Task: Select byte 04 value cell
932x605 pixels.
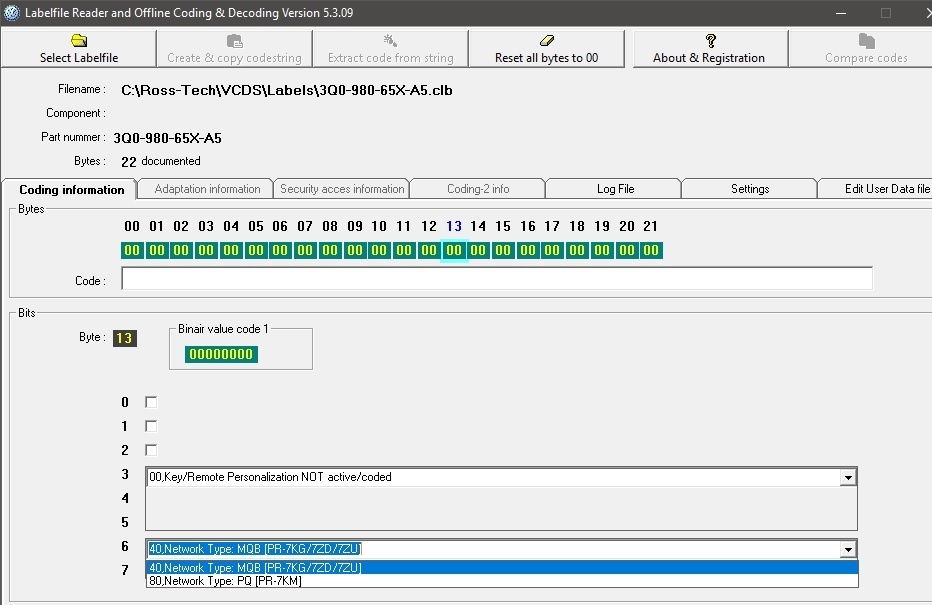Action: [x=231, y=250]
